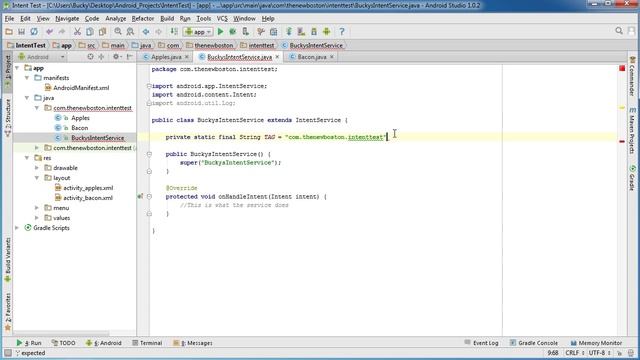Toggle the Gradle side panel
640x360 pixels.
632,178
